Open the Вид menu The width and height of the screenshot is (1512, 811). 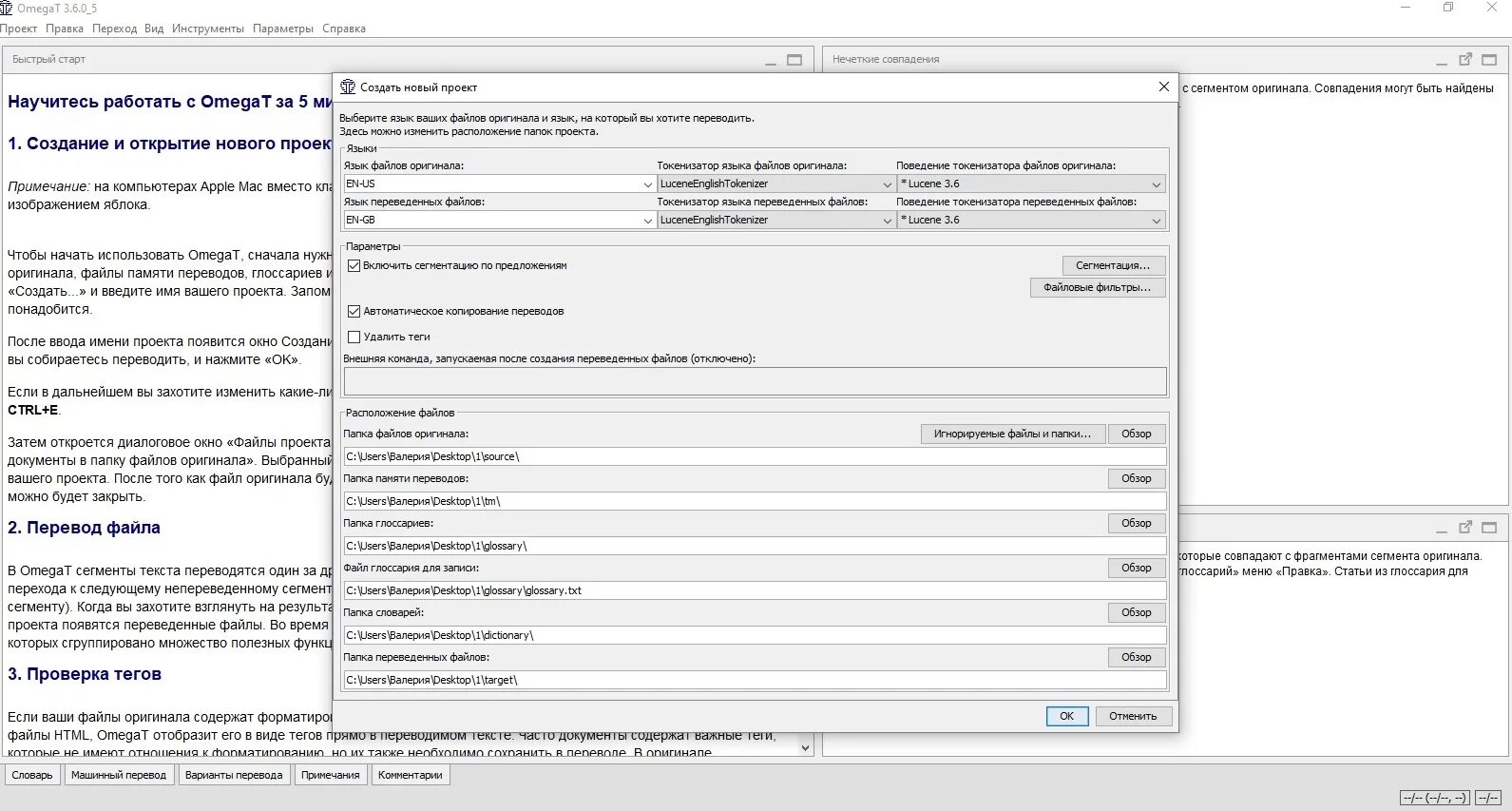[x=154, y=29]
